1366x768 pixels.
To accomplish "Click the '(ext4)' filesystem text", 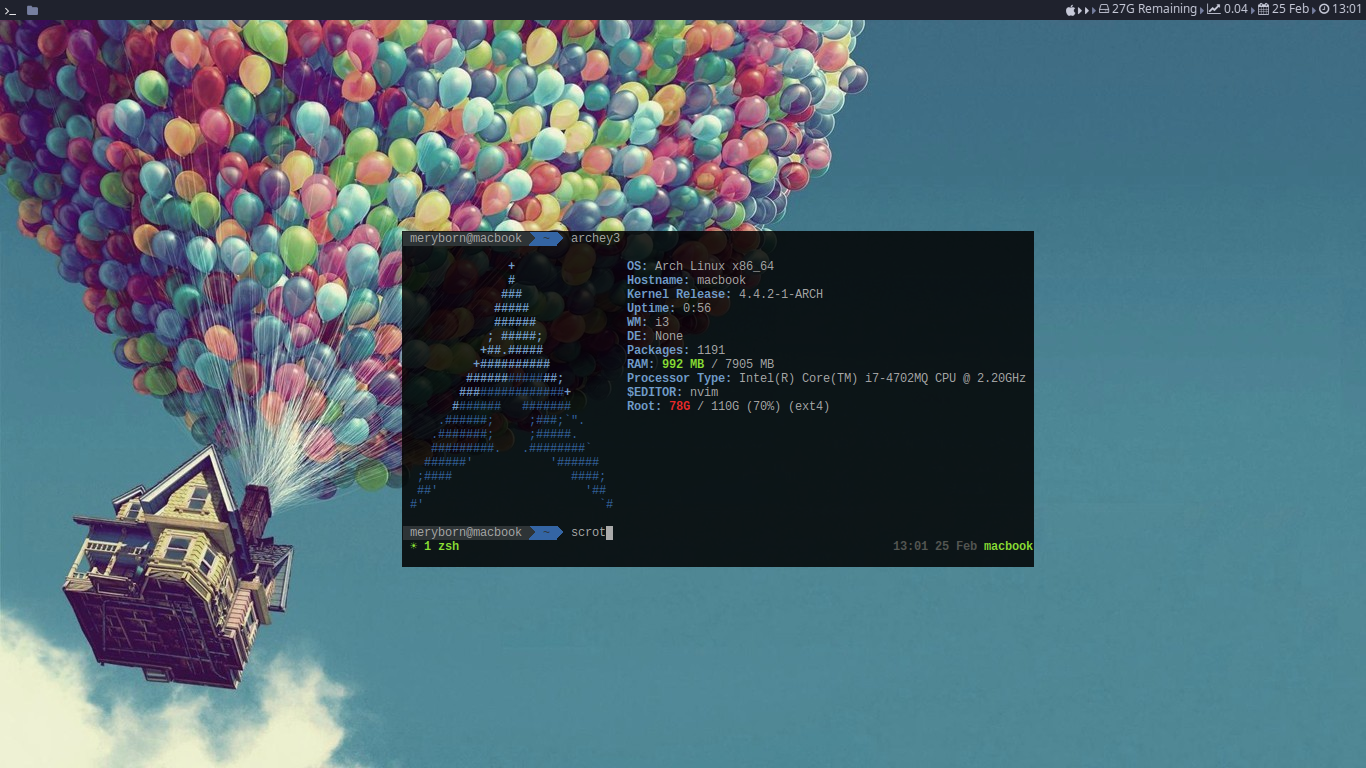I will click(x=809, y=407).
